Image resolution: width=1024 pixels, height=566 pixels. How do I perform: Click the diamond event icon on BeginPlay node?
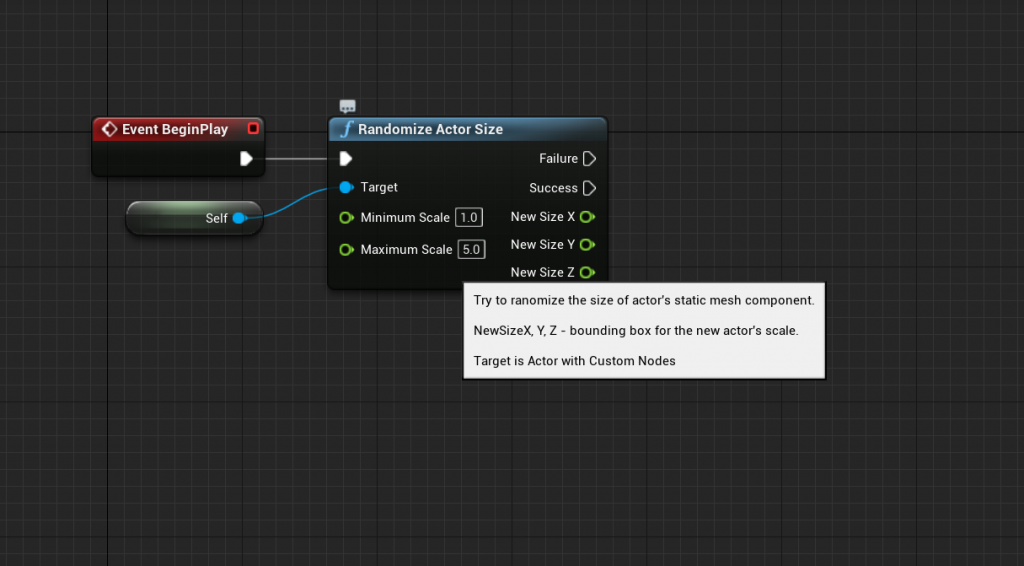[109, 129]
